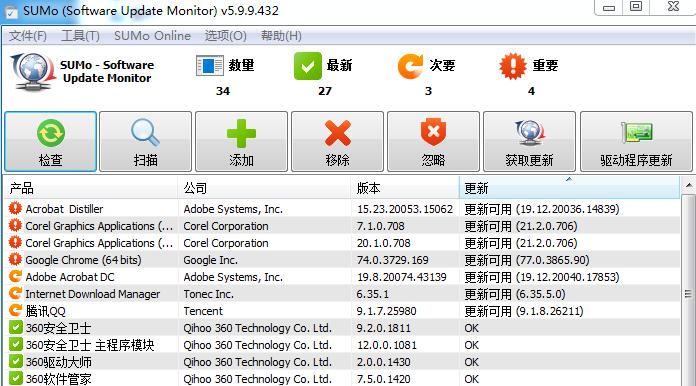Select the Adobe Acrobat DC product name
Image resolution: width=696 pixels, height=386 pixels.
(70, 277)
